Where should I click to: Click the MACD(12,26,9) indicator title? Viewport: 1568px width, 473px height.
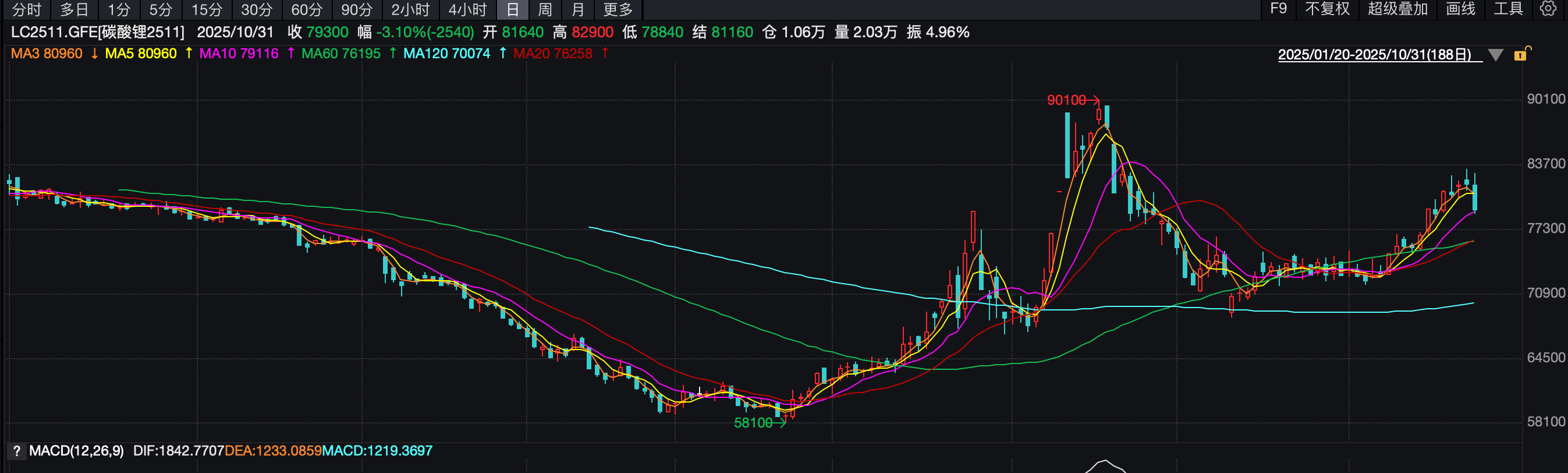(x=76, y=451)
